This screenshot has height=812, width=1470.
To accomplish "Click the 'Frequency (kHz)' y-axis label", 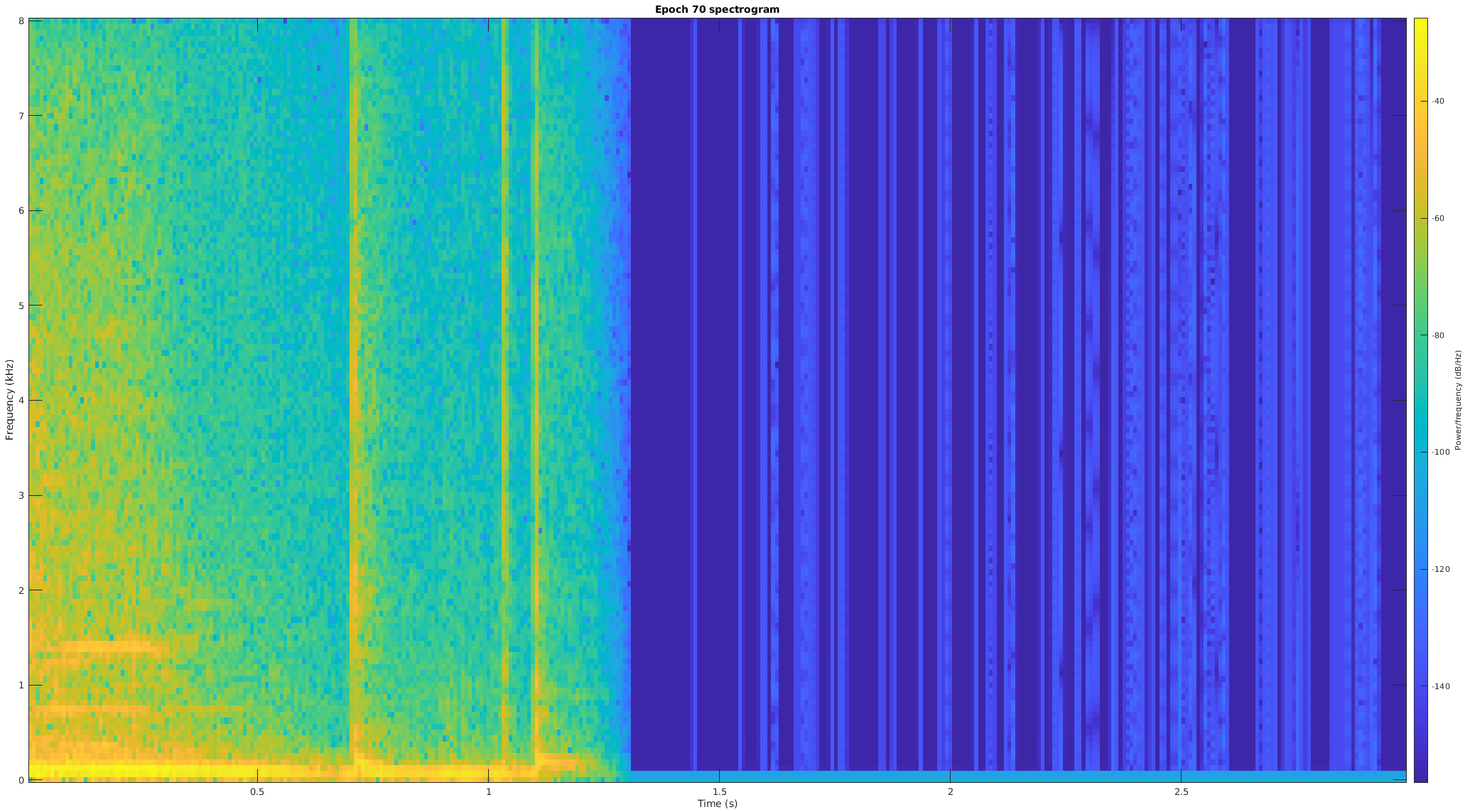I will [x=10, y=400].
